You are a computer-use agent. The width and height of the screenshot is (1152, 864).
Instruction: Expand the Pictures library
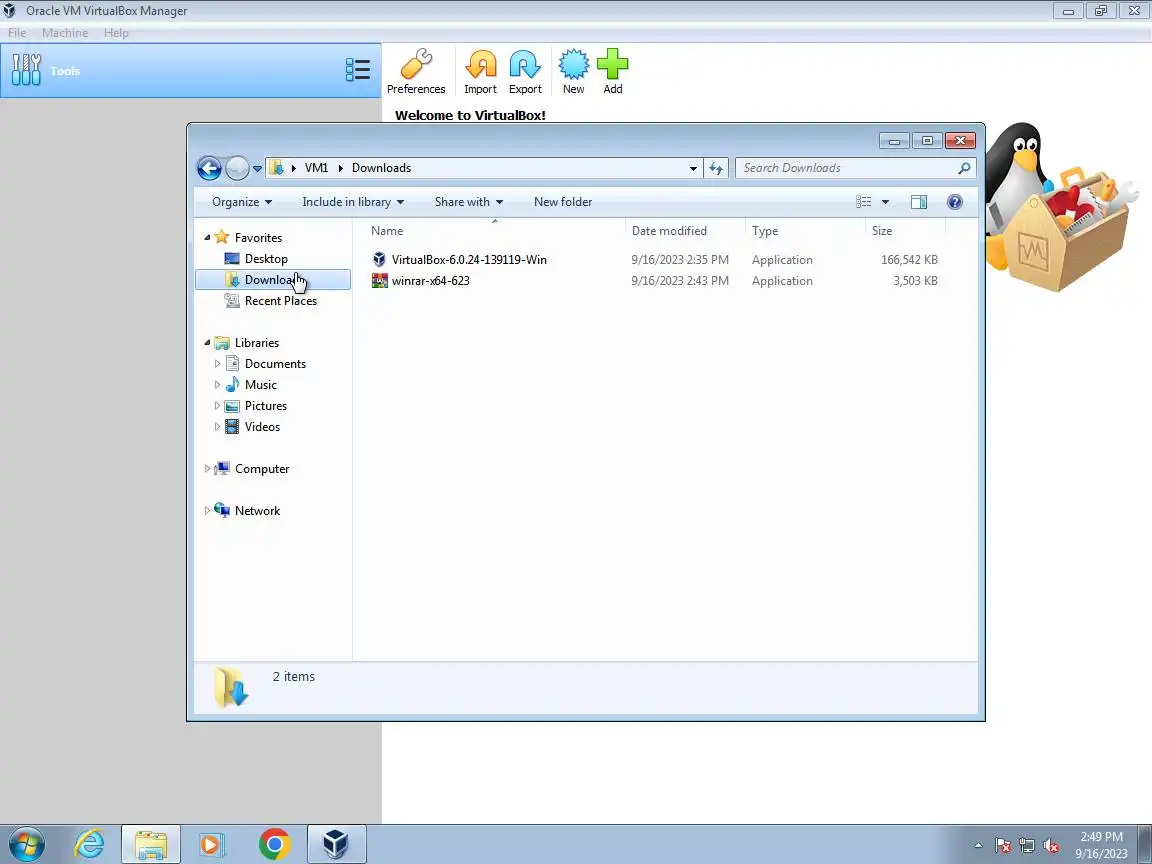[x=217, y=406]
